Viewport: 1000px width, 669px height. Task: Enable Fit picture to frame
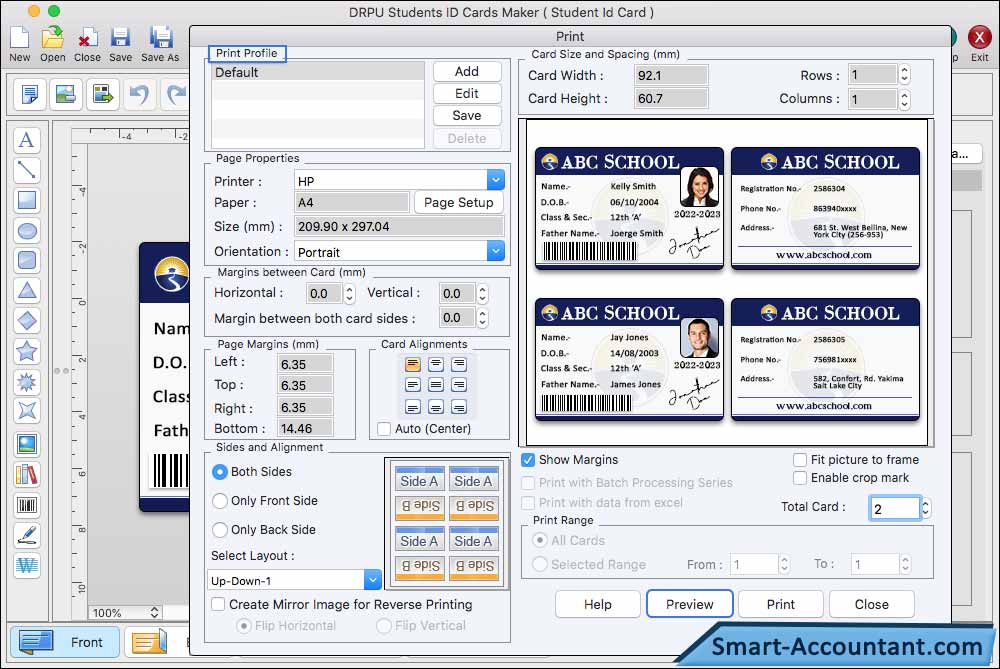tap(800, 460)
